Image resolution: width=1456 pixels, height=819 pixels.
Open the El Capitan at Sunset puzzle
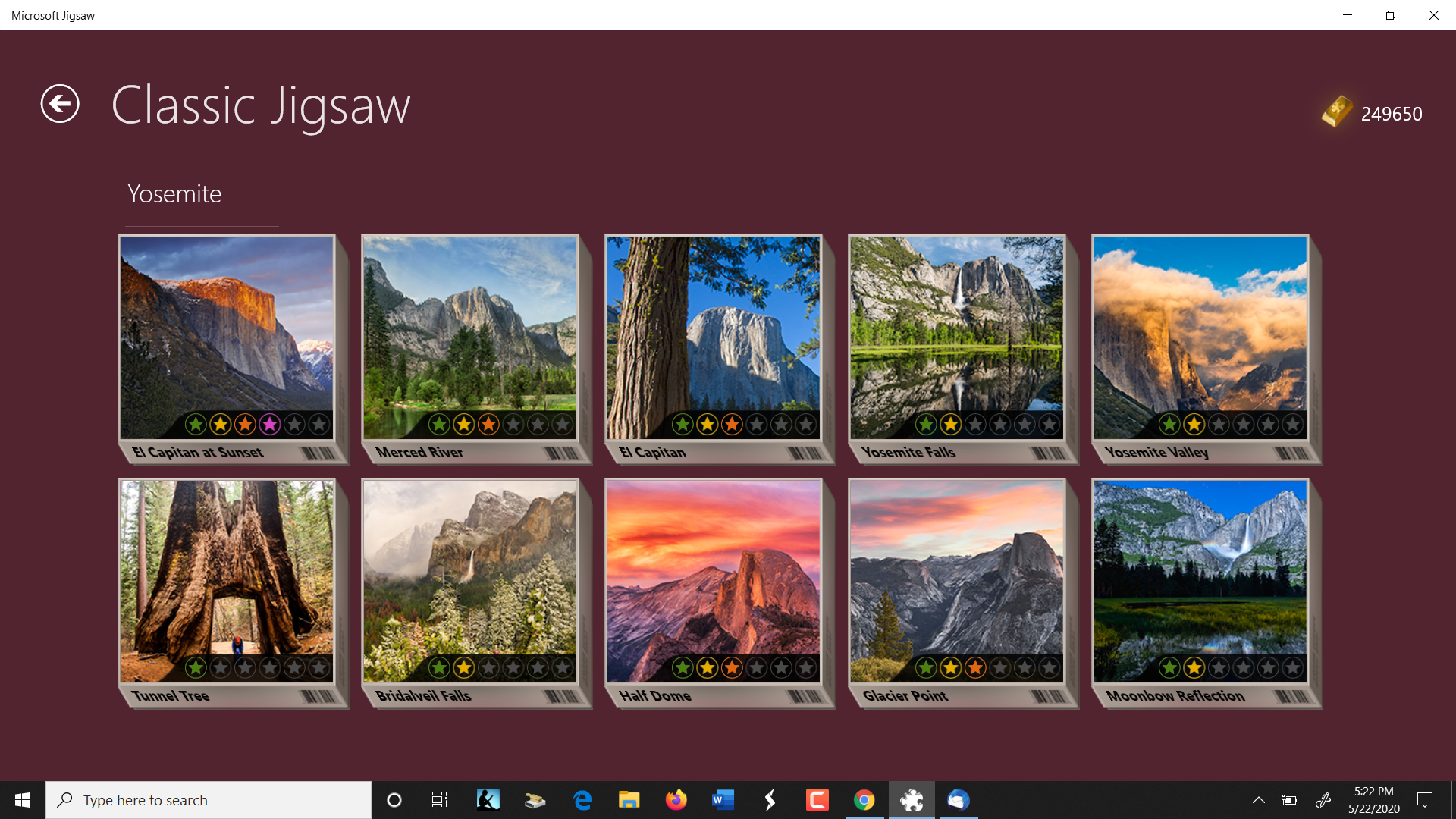[226, 334]
